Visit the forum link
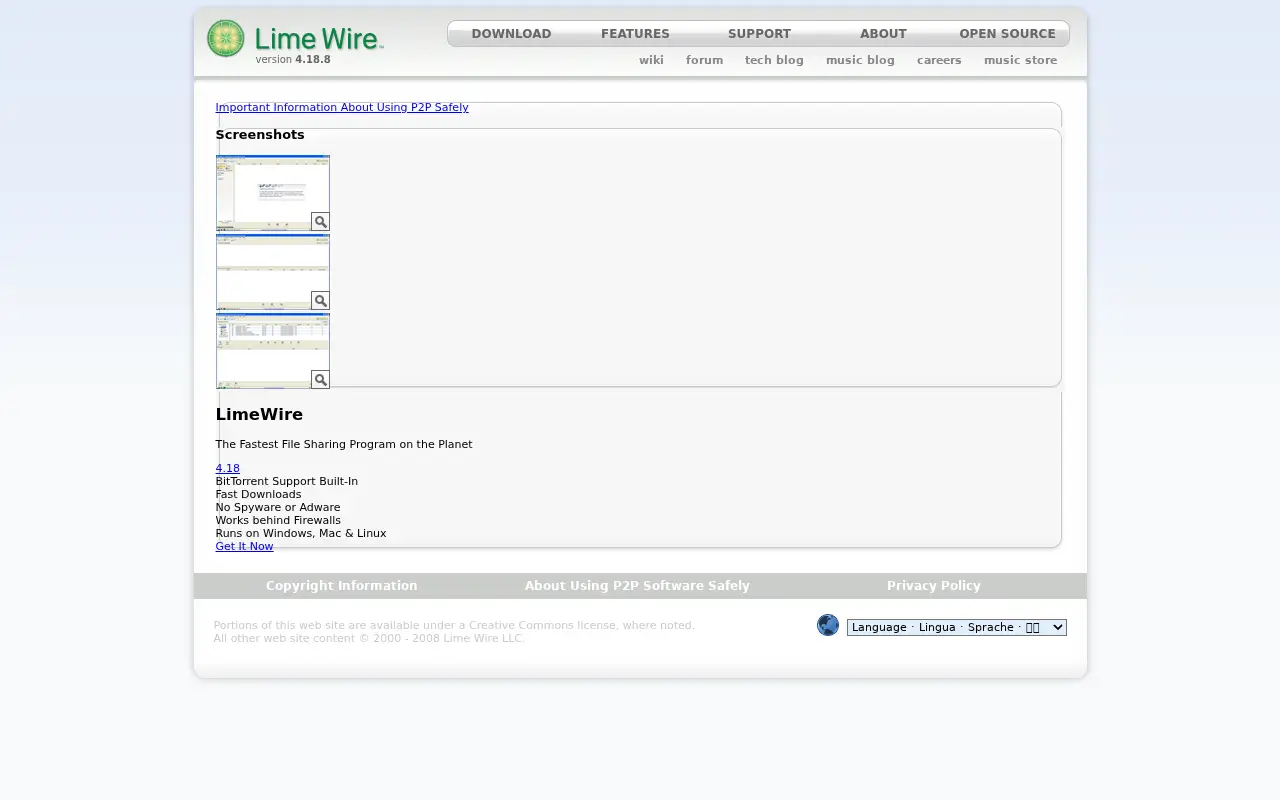The height and width of the screenshot is (800, 1280). pyautogui.click(x=704, y=60)
